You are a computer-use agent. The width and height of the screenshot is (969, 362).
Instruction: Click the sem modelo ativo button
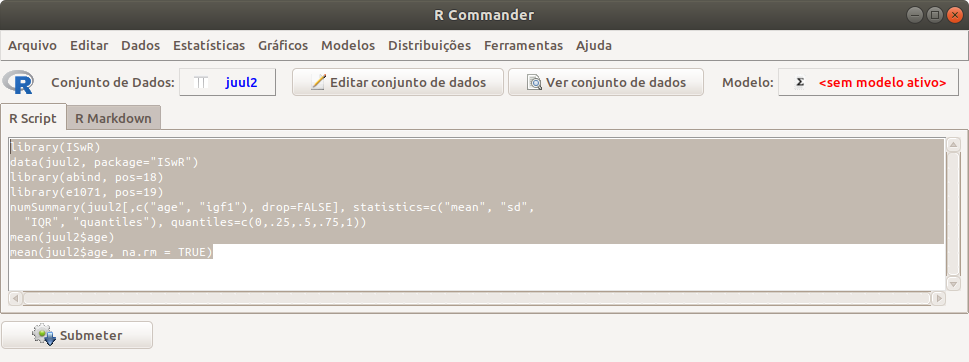coord(868,82)
